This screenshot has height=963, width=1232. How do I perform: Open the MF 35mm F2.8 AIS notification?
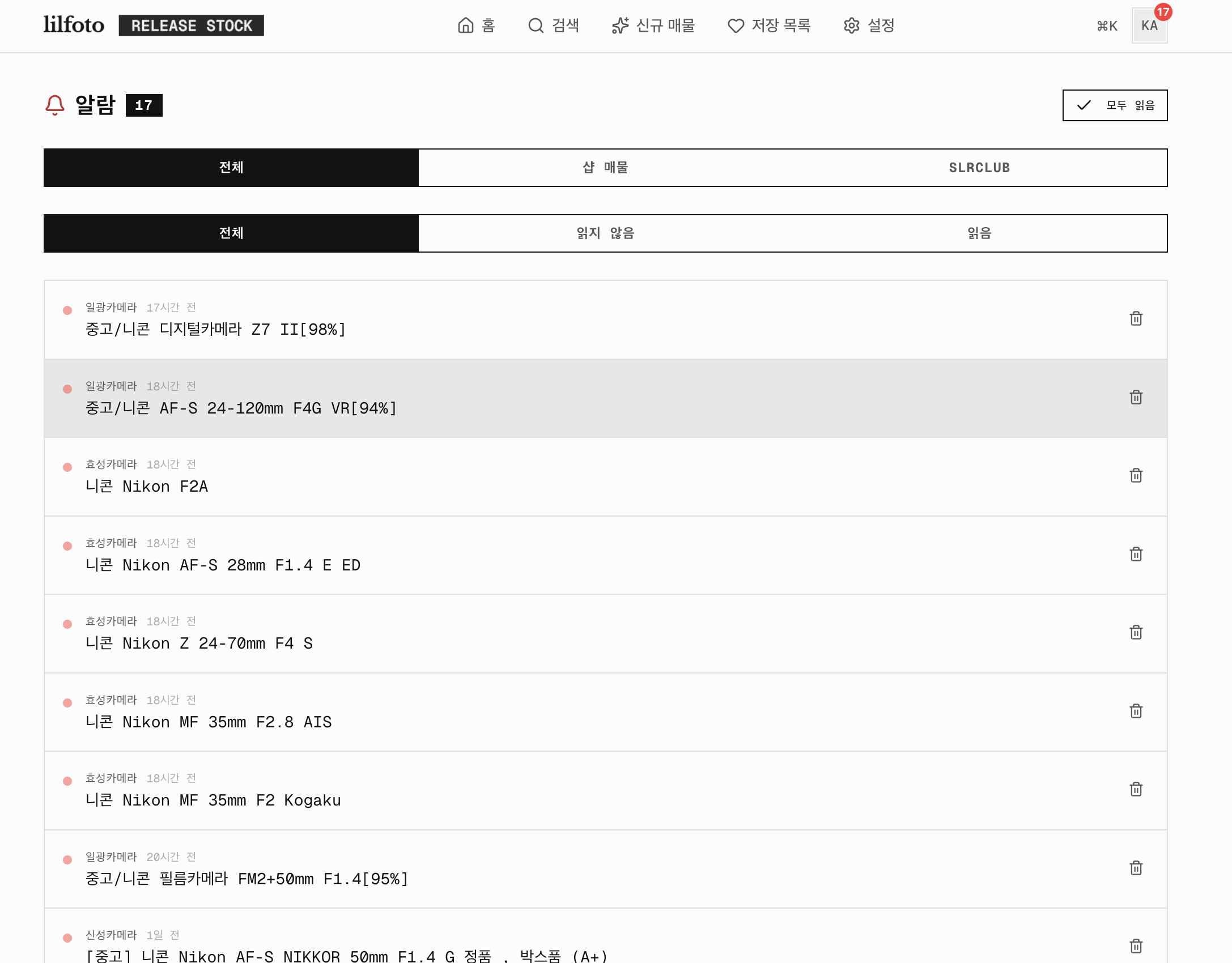[x=209, y=722]
